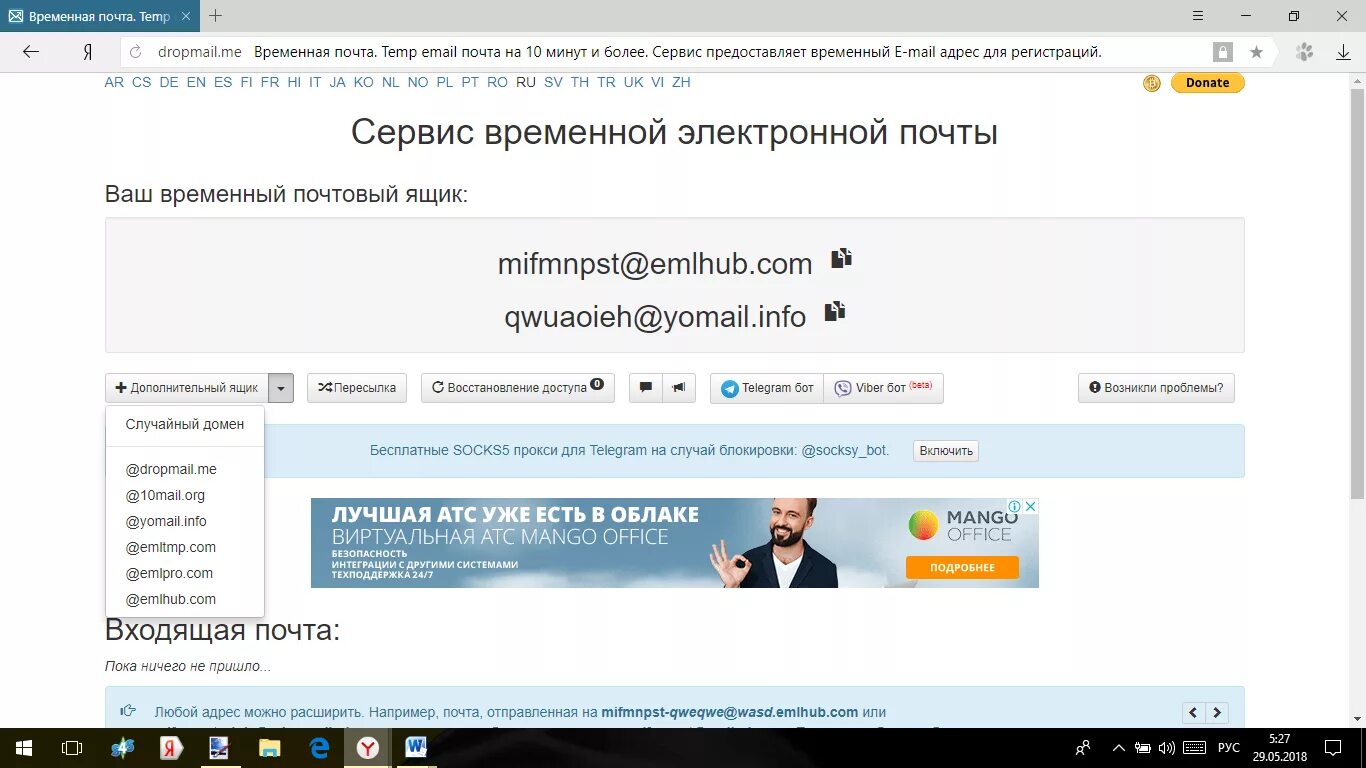Expand the additional mailbox domain dropdown arrow
The image size is (1366, 768).
point(281,388)
